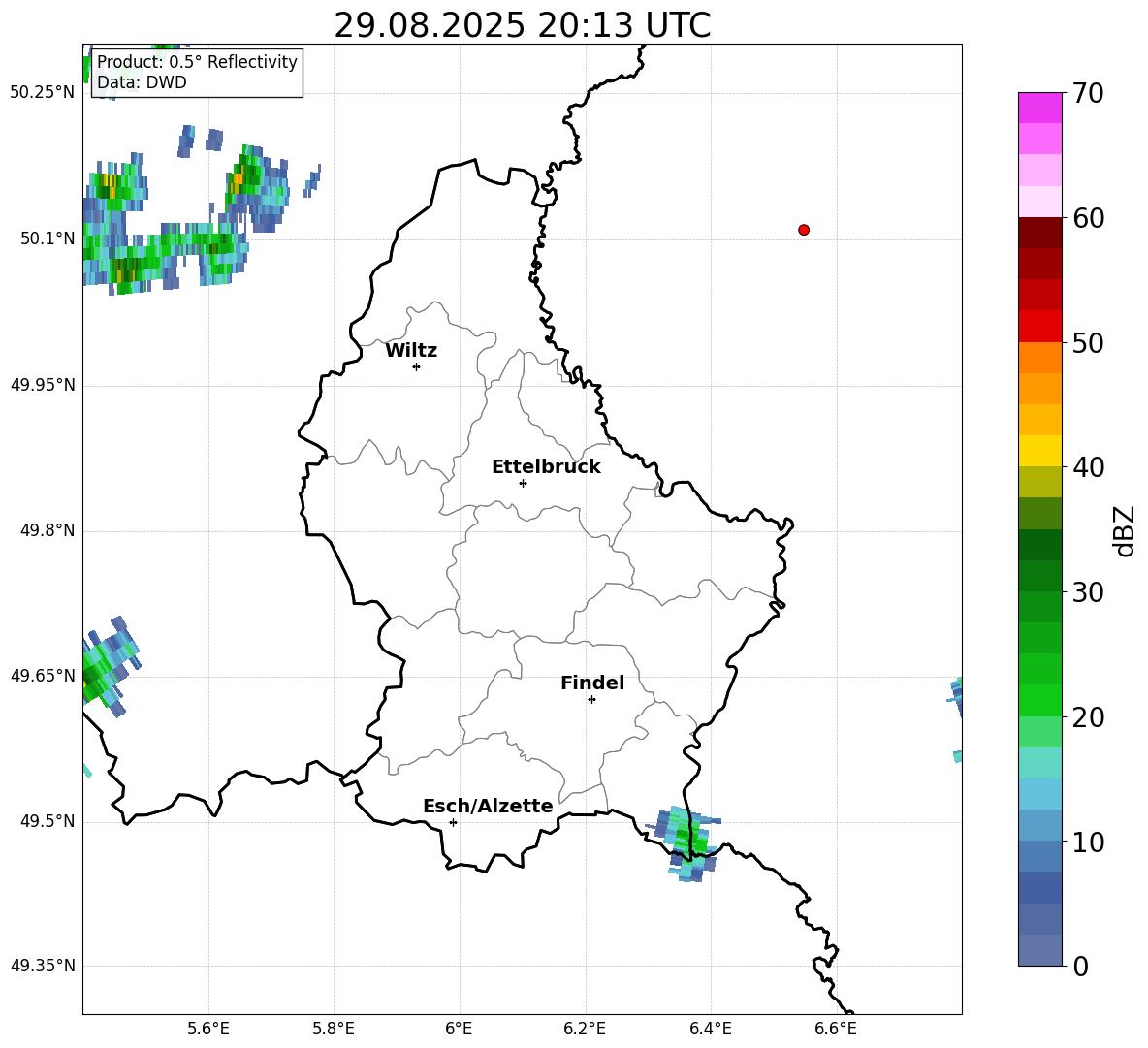Click the 49.65°N latitude tick label
1148x1048 pixels.
point(43,675)
